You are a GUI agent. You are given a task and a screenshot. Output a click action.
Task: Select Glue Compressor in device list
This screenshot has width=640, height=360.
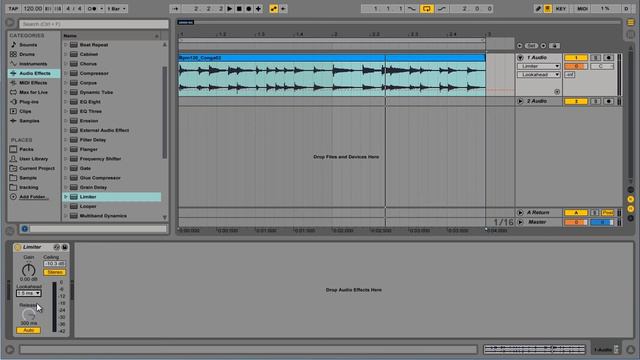[100, 178]
